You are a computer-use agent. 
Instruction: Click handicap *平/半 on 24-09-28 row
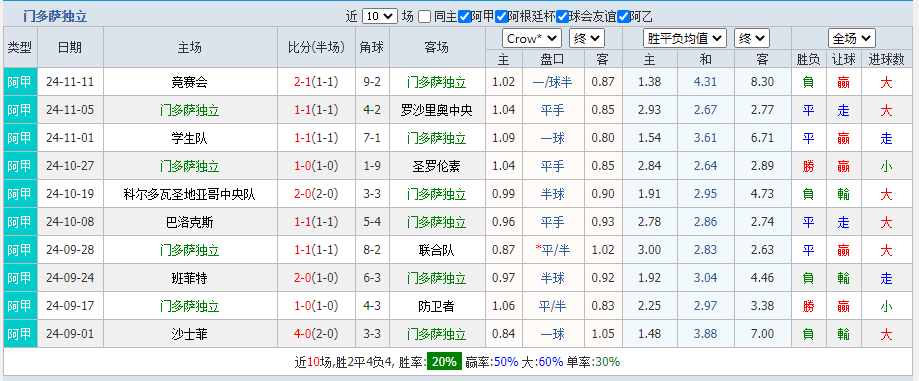pyautogui.click(x=553, y=250)
